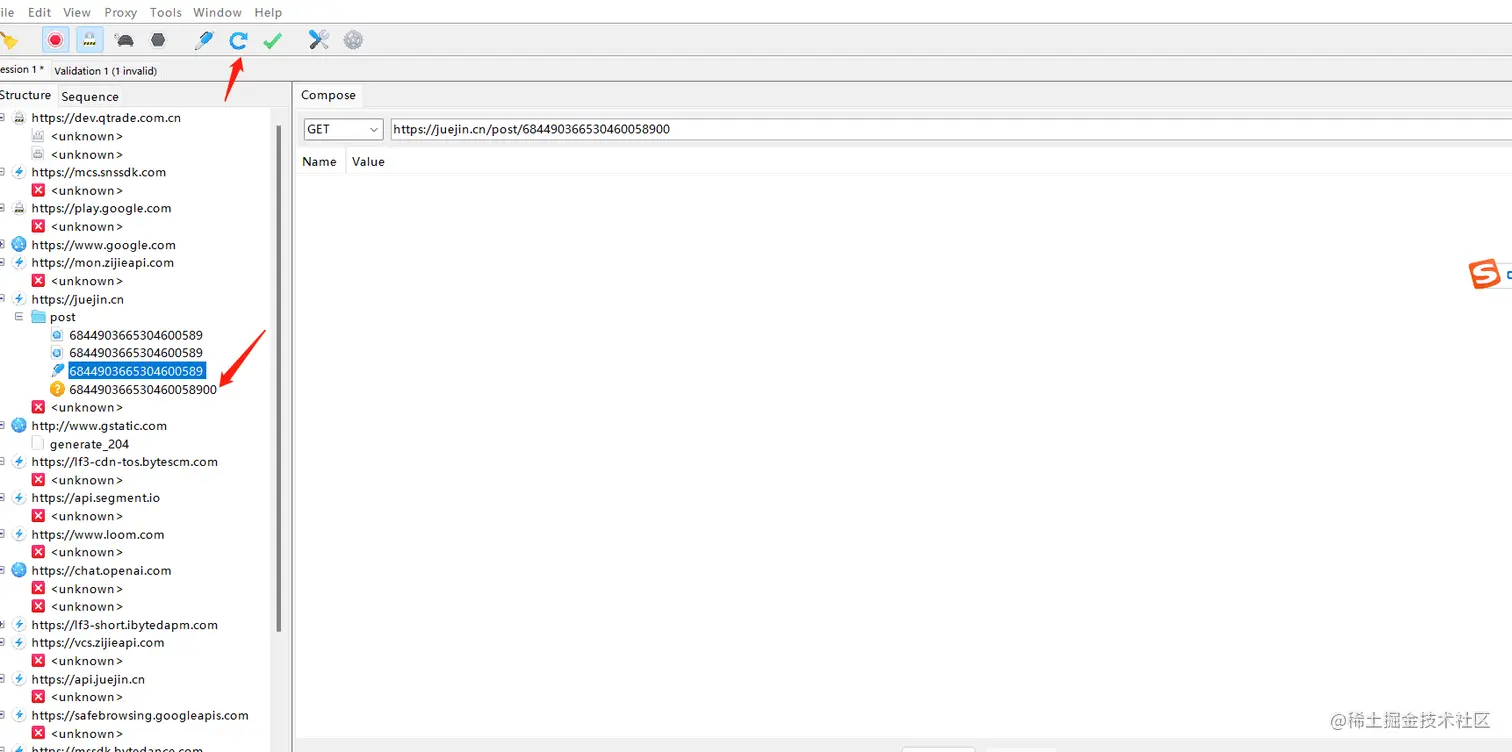The image size is (1512, 752).
Task: Click the orange question mark request icon
Action: point(57,389)
